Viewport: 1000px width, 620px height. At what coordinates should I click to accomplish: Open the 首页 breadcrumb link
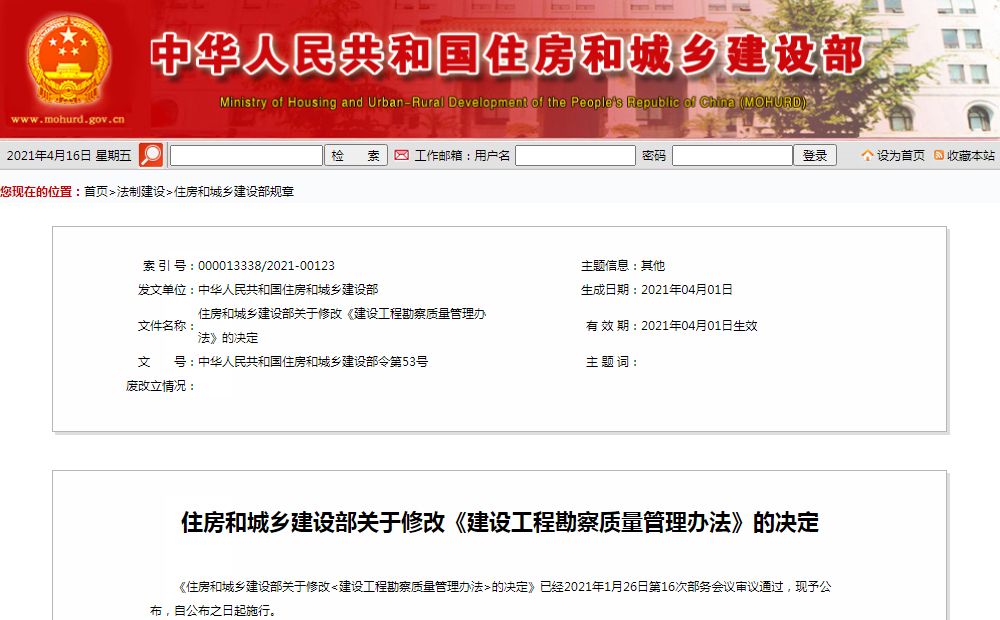[96, 191]
